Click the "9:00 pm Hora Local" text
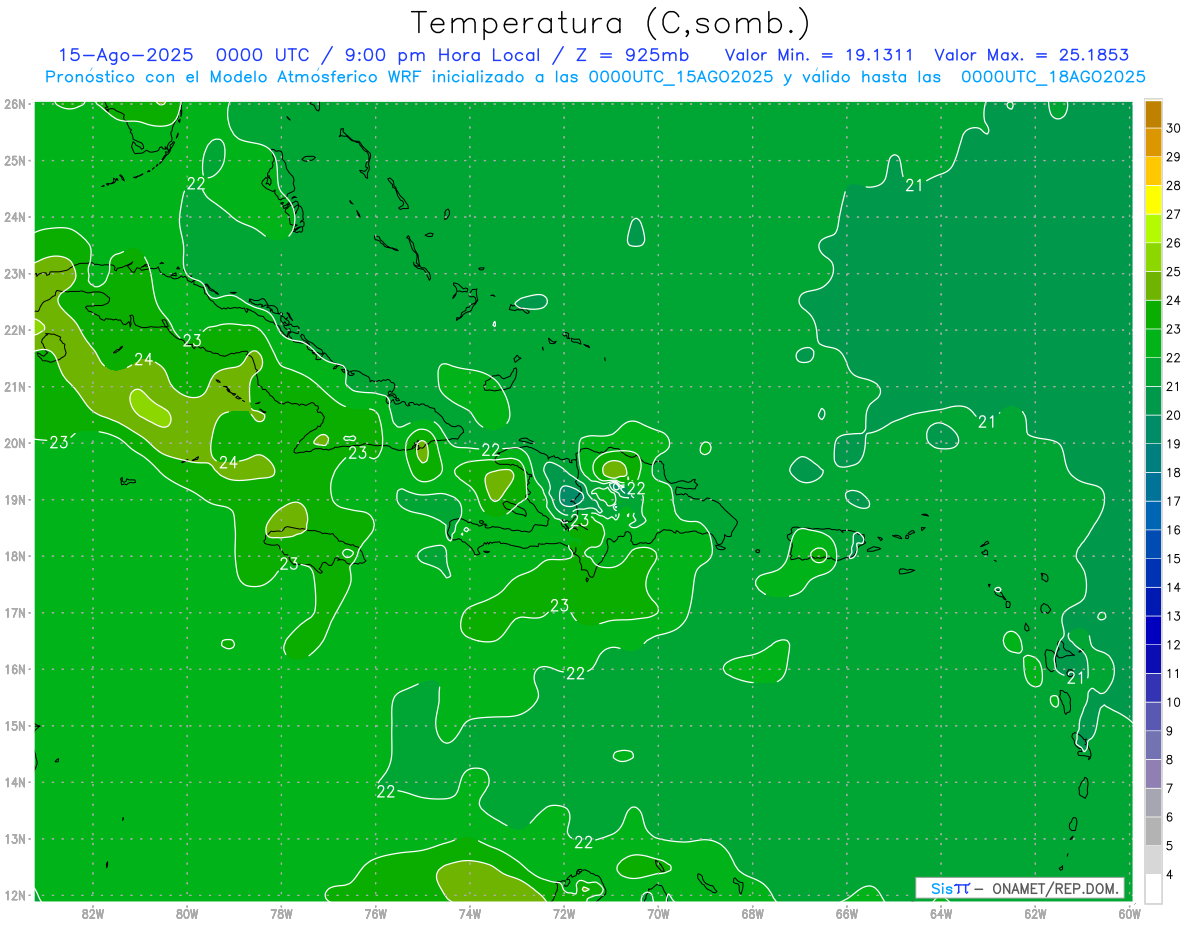The width and height of the screenshot is (1200, 927). [441, 55]
